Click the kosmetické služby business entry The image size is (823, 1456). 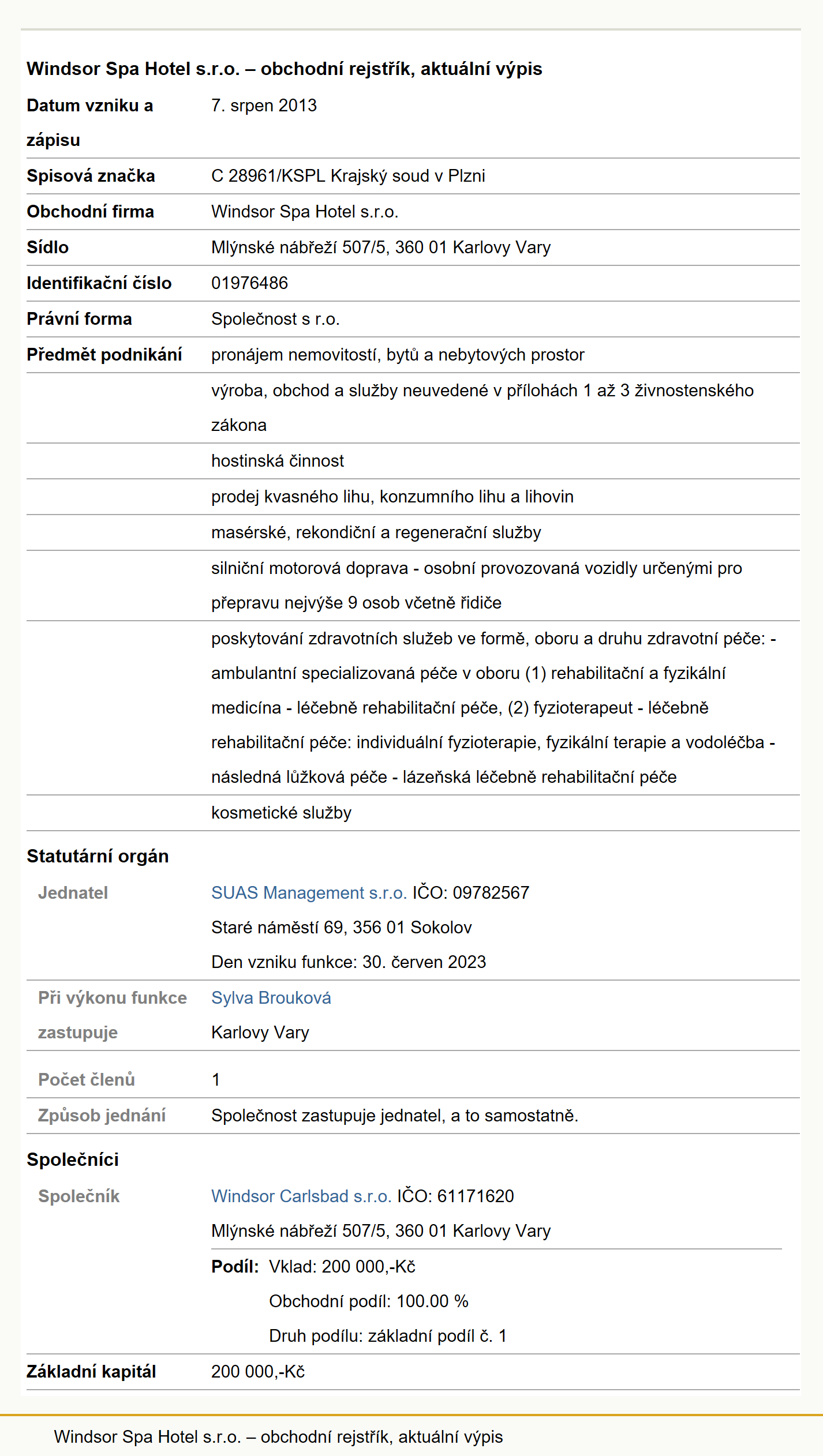pos(281,812)
